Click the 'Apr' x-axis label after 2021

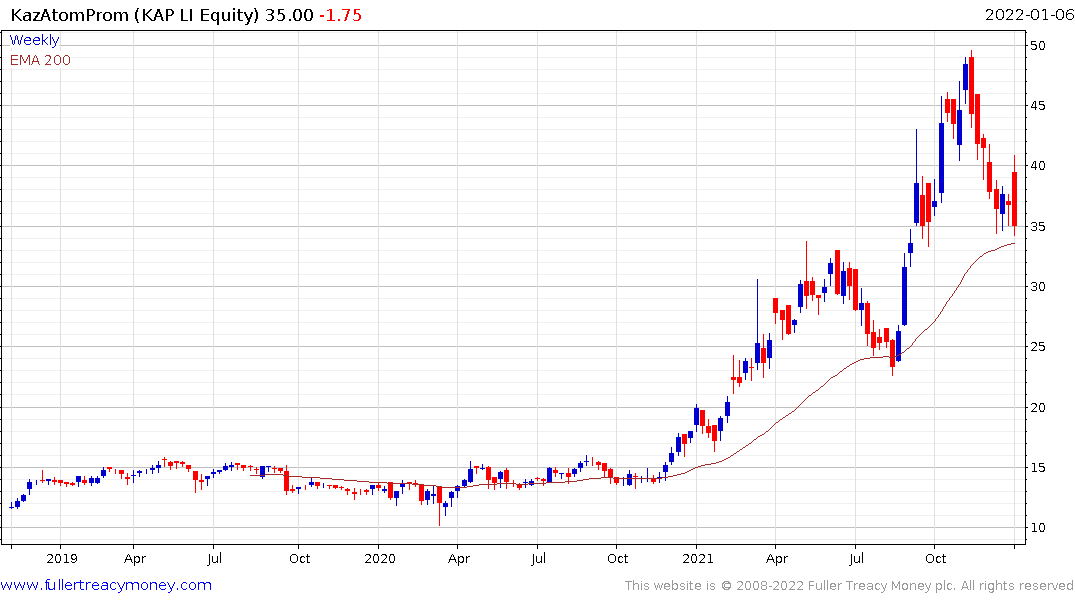(777, 559)
